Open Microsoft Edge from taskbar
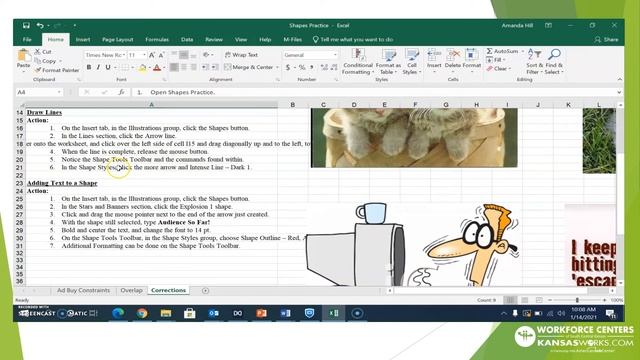 click(x=118, y=313)
